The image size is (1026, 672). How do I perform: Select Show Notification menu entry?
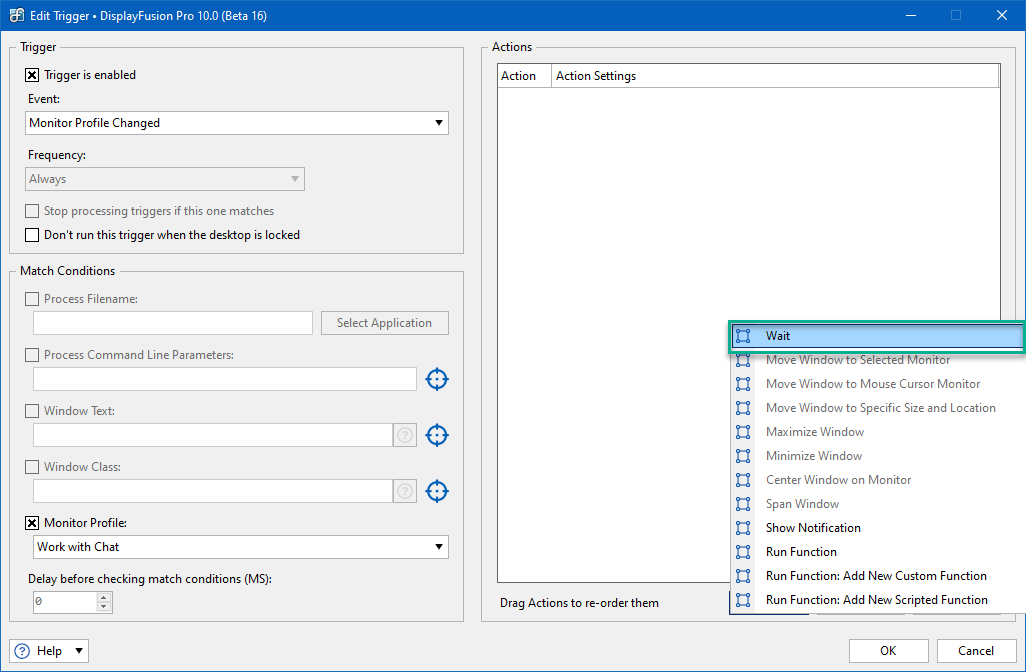click(x=877, y=528)
